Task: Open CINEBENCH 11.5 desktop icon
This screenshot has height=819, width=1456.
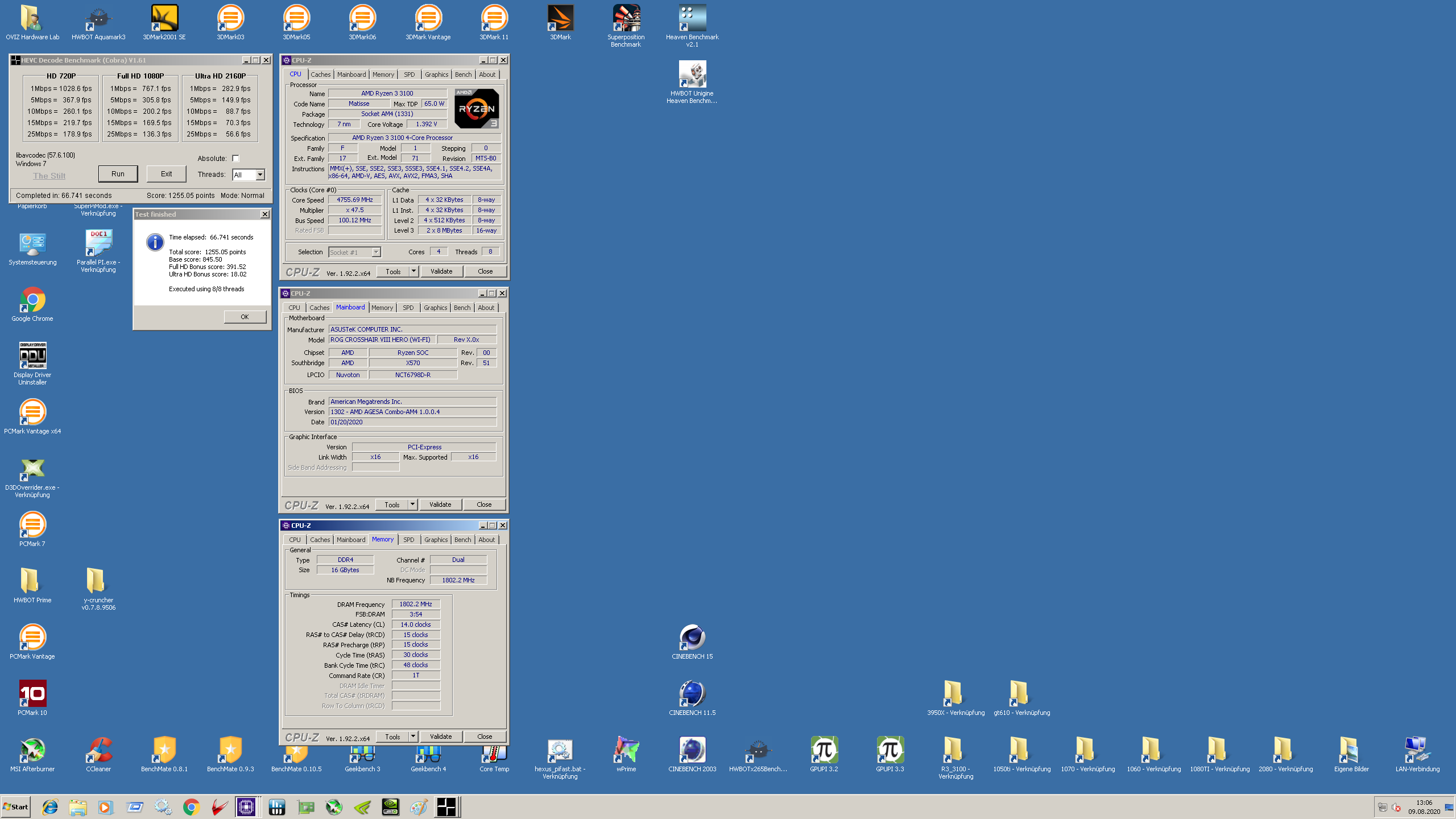Action: pos(692,698)
